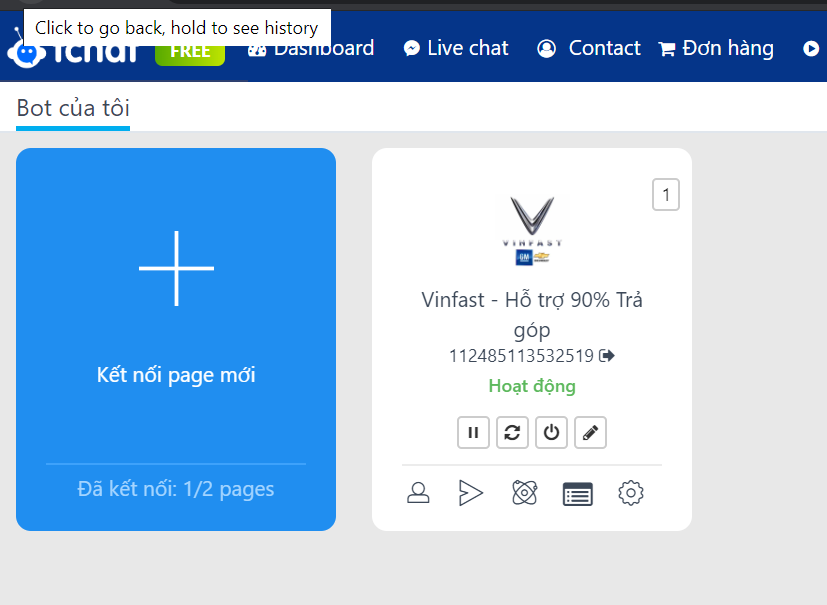Click the number 1 badge on bot card
Screen dimensions: 827x605
pyautogui.click(x=665, y=194)
